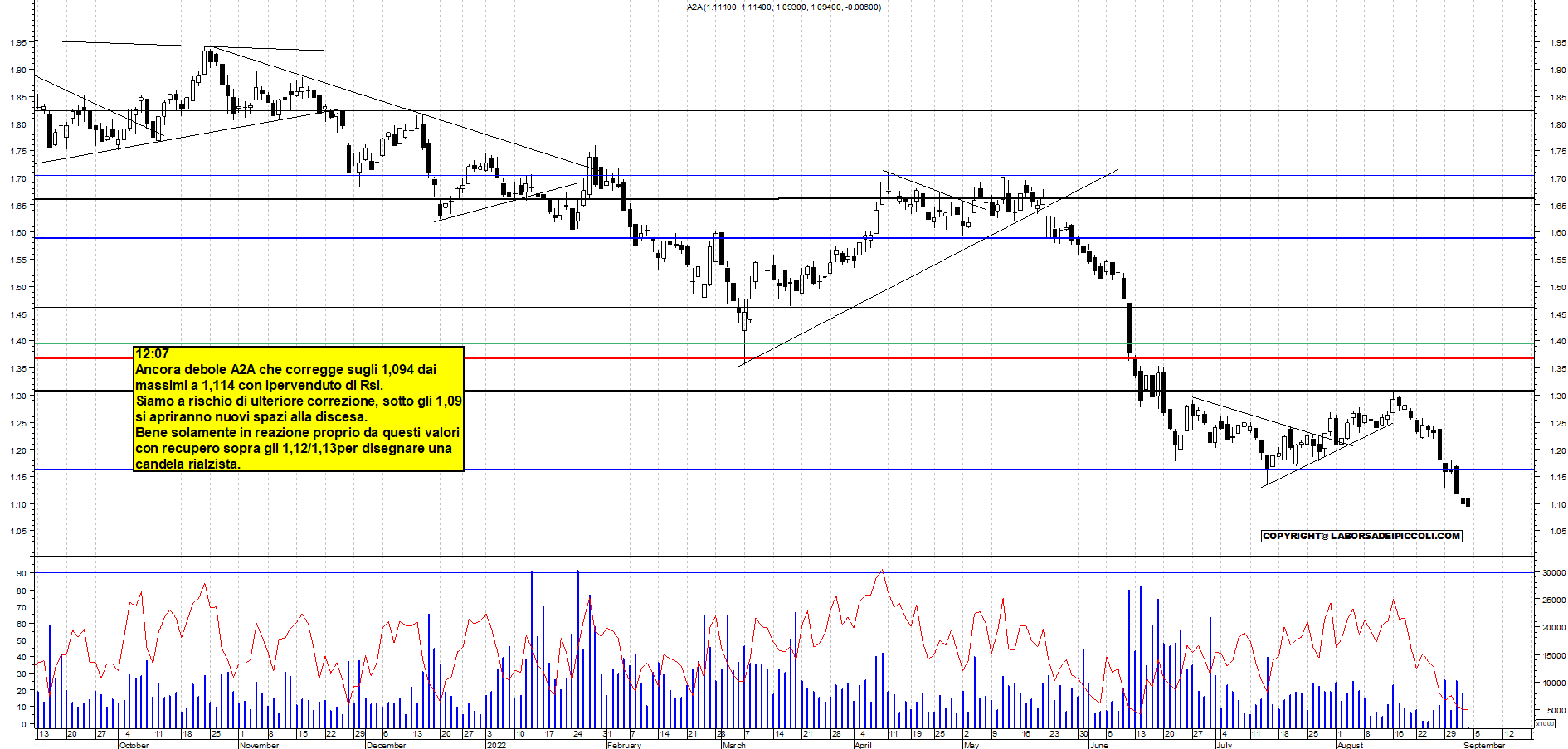Select the 12:07 timestamp in the yellow note
The image size is (1568, 749).
[152, 353]
